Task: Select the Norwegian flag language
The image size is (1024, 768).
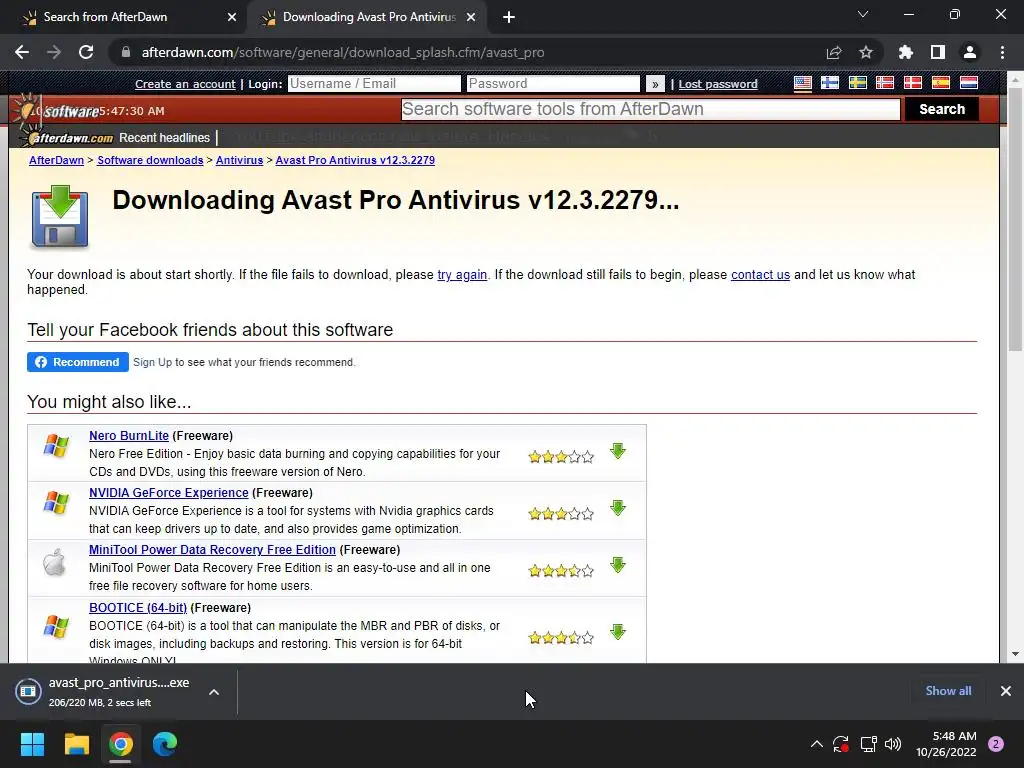Action: click(885, 83)
